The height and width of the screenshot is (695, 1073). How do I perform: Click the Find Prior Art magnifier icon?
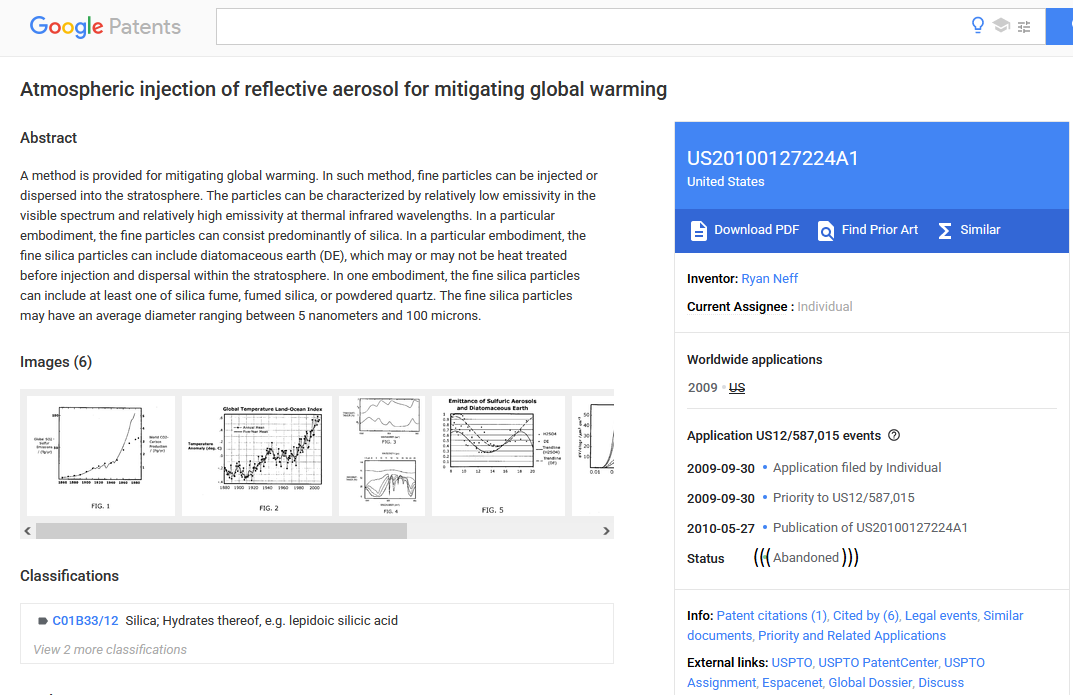[x=825, y=231]
